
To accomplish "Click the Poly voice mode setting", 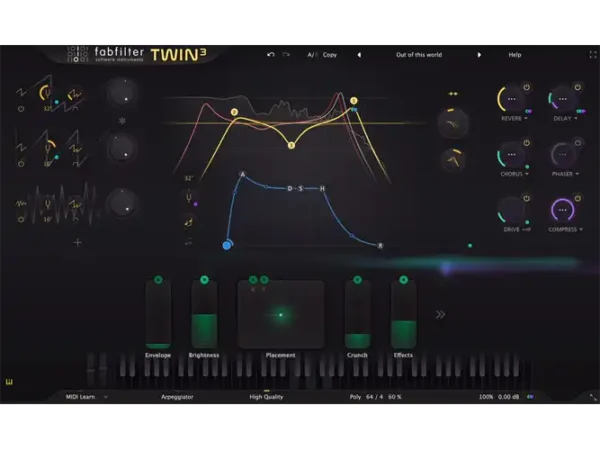I will click(x=355, y=397).
